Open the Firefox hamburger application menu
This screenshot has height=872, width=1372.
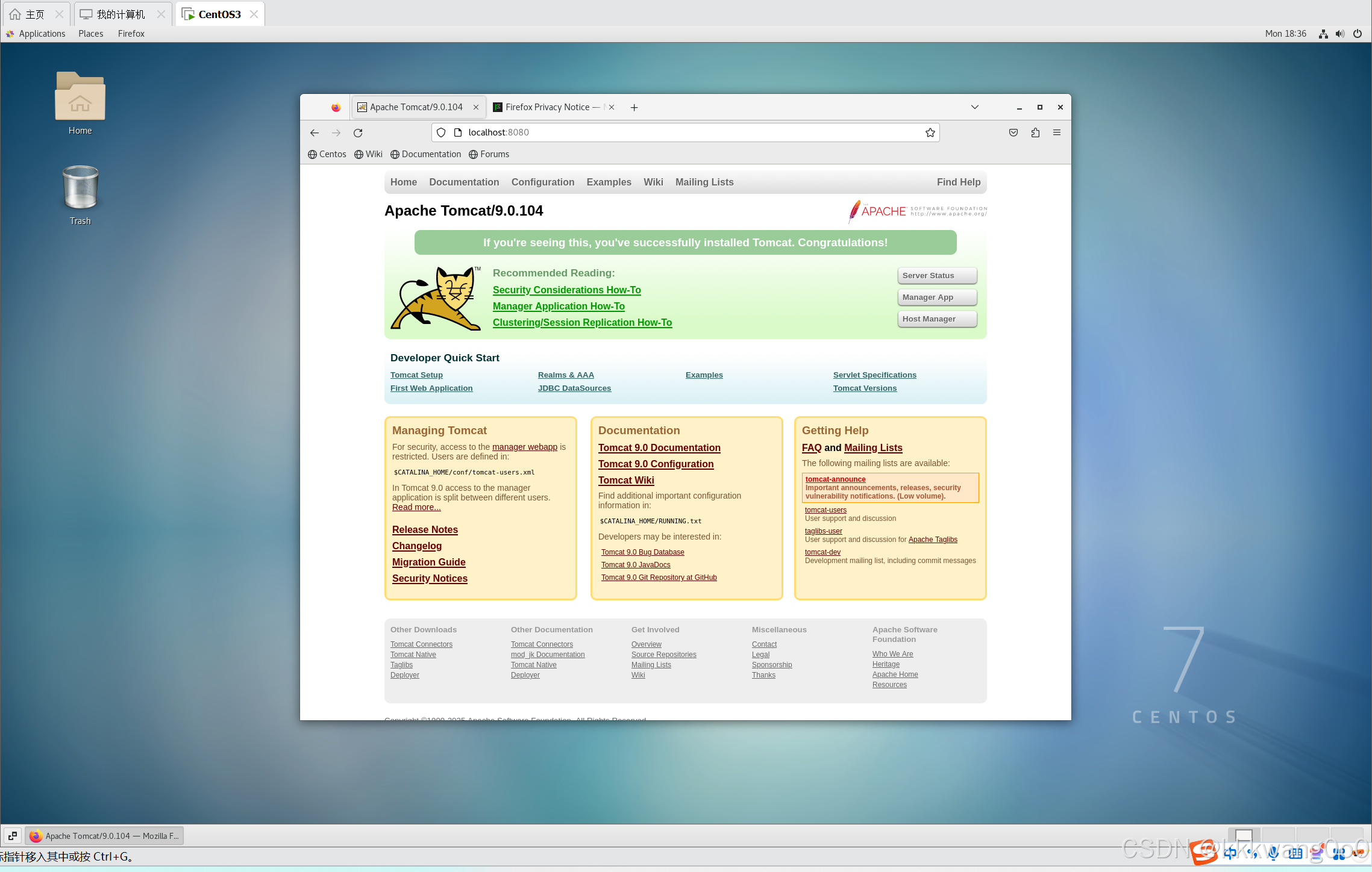[x=1057, y=132]
